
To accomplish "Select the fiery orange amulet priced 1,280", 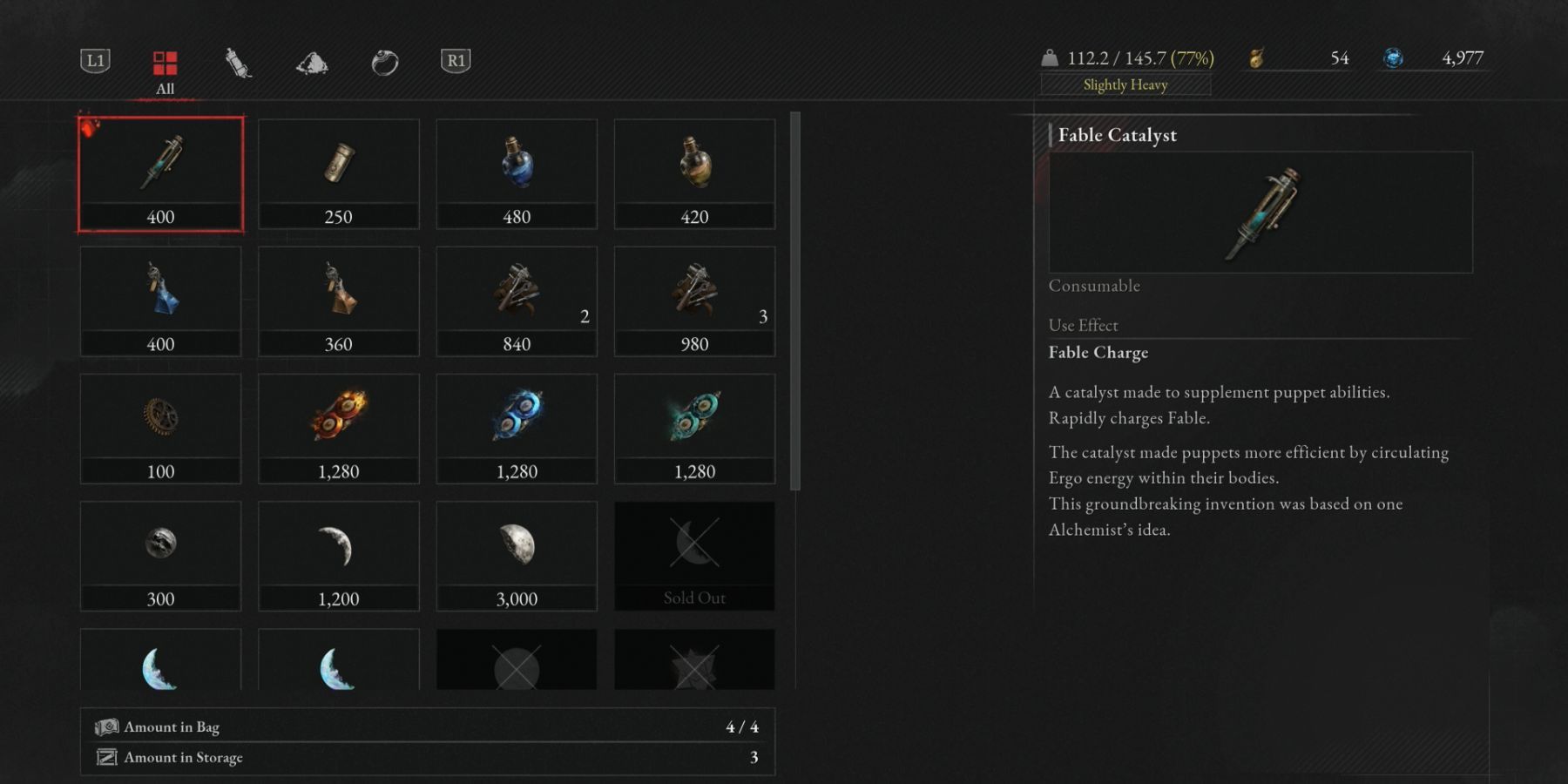I will pos(338,429).
